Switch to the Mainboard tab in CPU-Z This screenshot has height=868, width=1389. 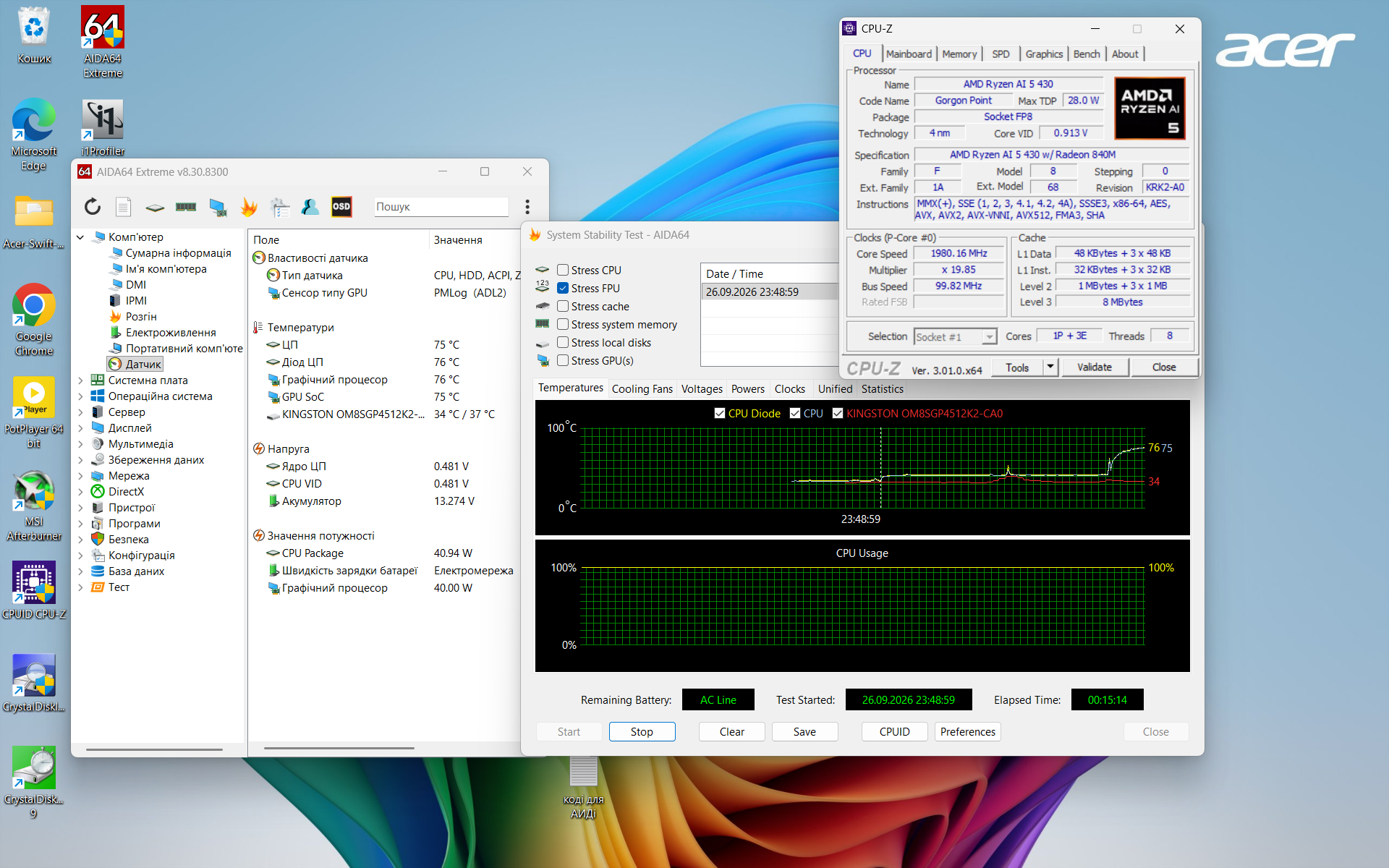909,54
